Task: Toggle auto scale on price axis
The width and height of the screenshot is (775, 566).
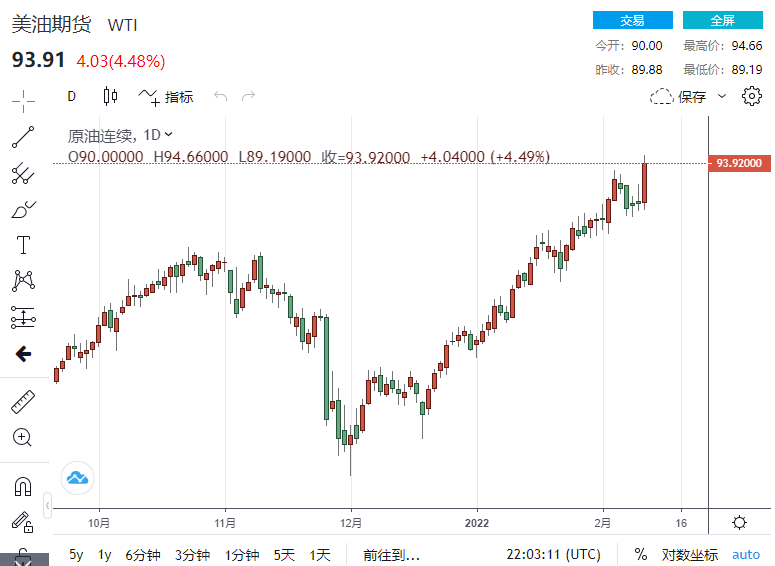Action: 746,554
